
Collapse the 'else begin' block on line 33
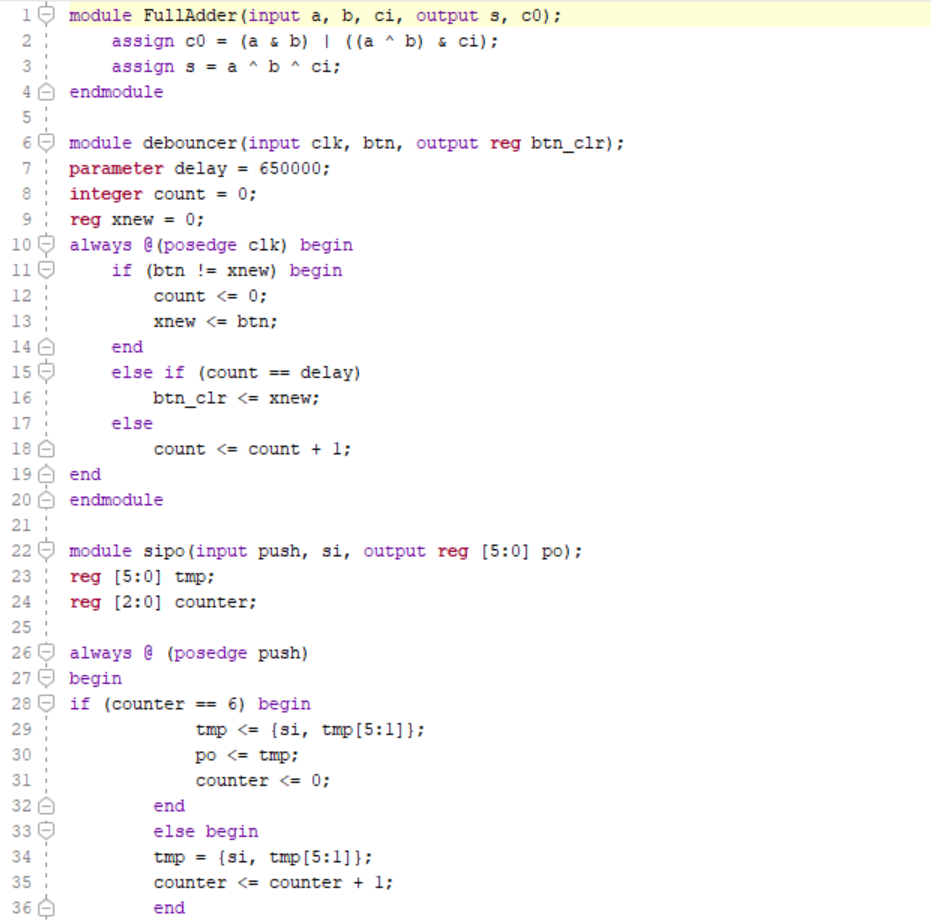46,831
